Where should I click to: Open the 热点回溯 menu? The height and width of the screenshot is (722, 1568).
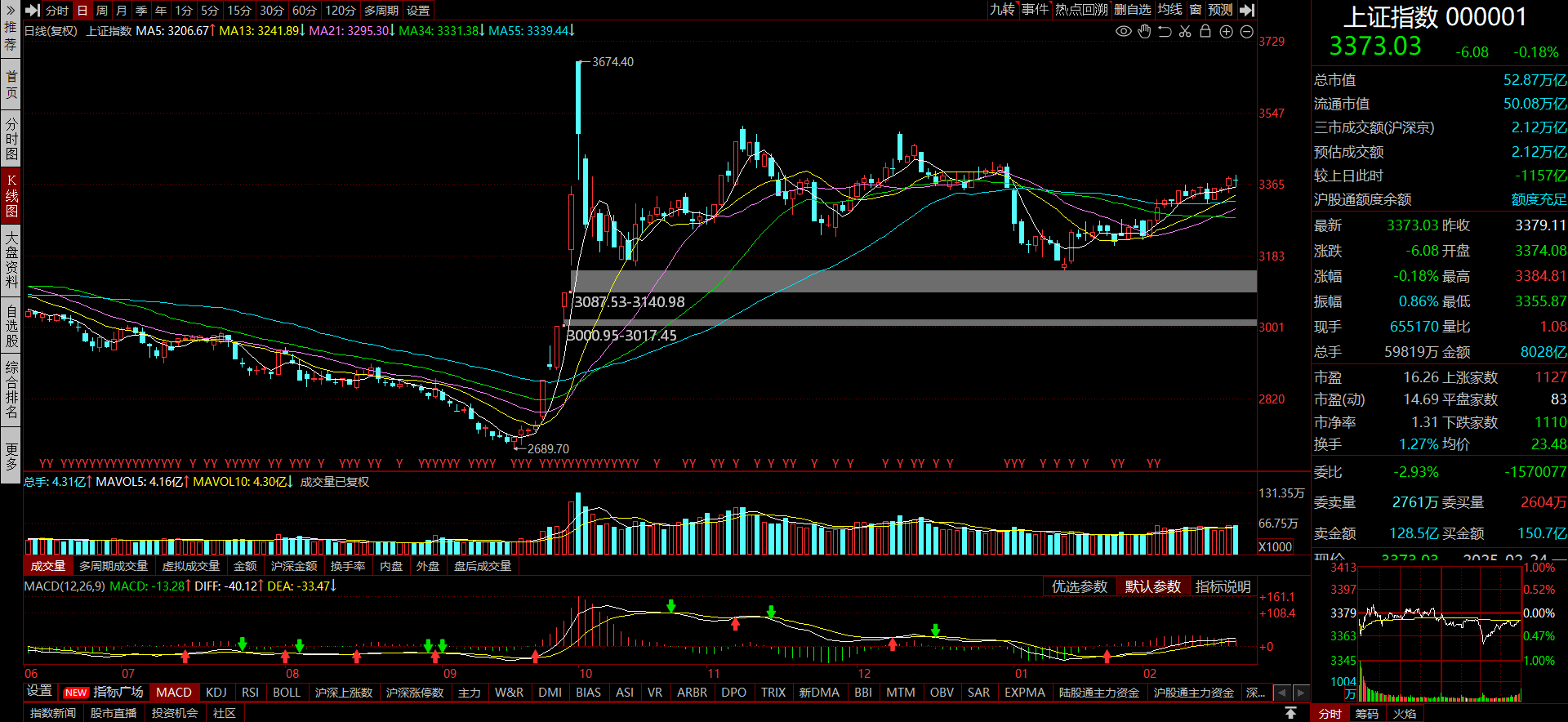[x=1081, y=10]
